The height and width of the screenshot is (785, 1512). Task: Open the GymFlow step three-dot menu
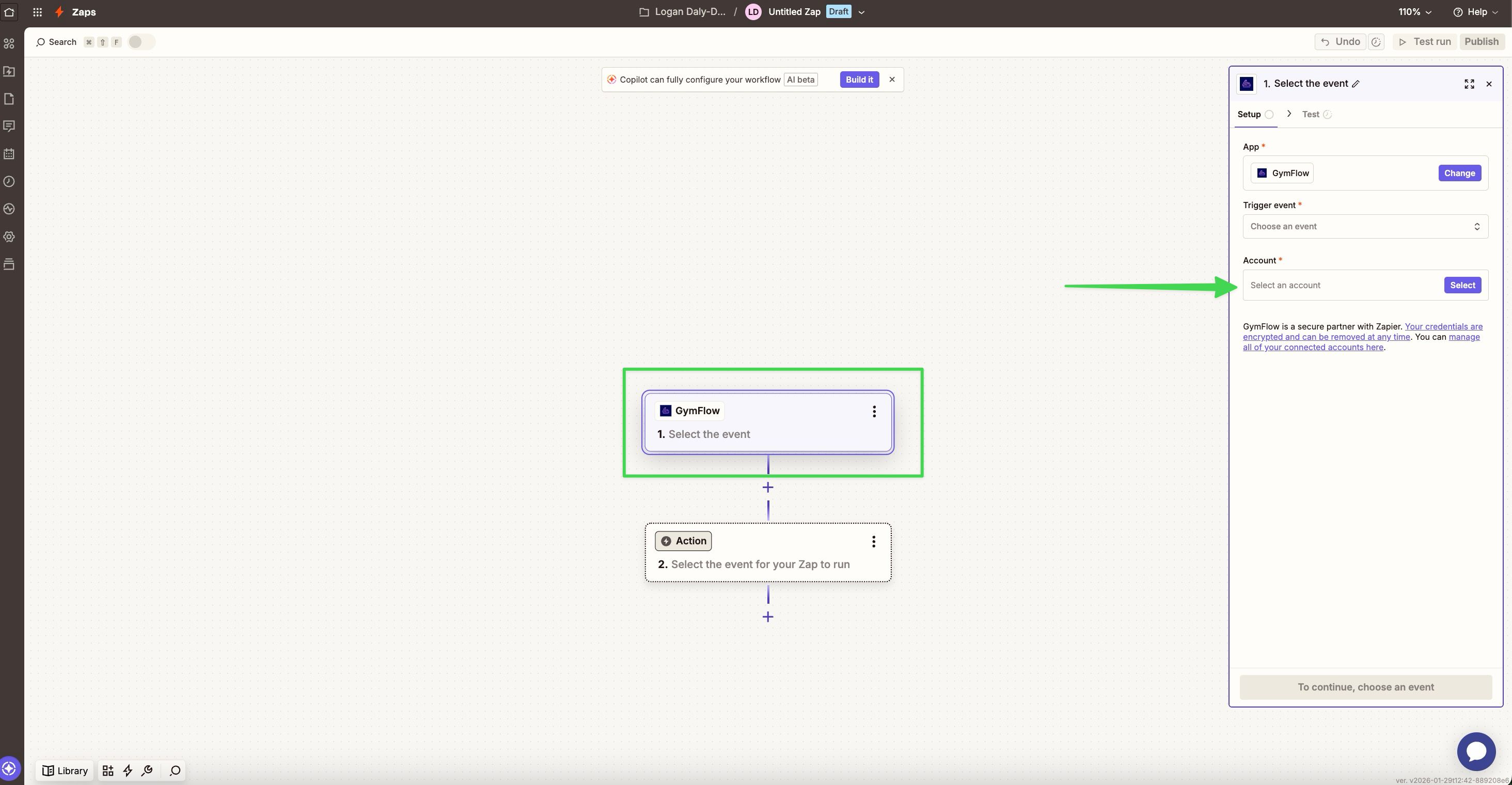tap(874, 412)
